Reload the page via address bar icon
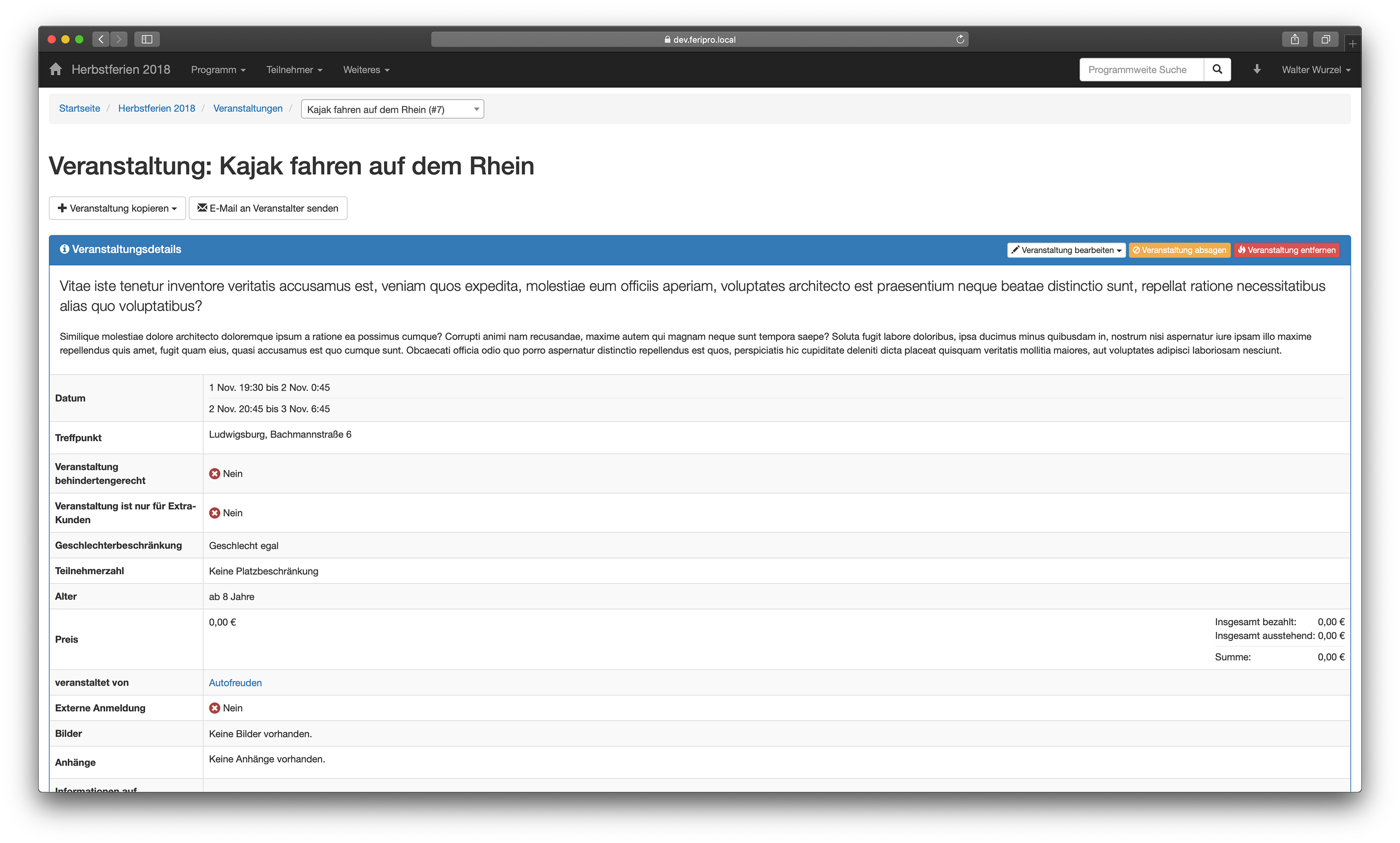Screen dimensions: 1400x843 coord(960,39)
